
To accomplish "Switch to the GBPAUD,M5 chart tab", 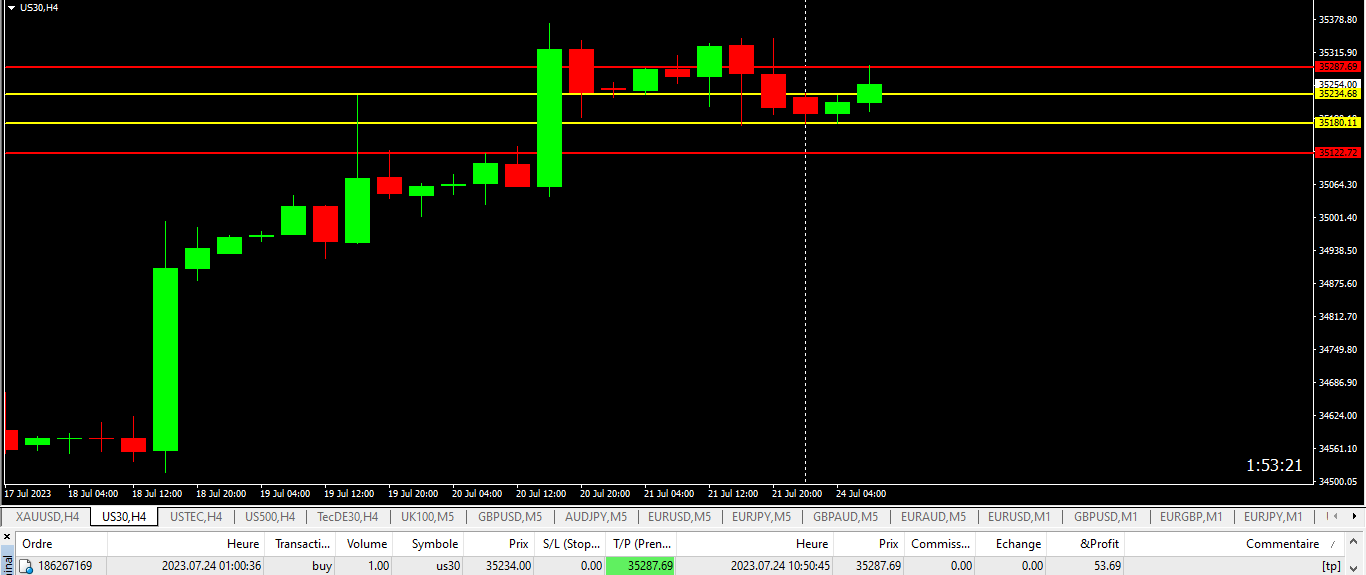I will pyautogui.click(x=845, y=517).
